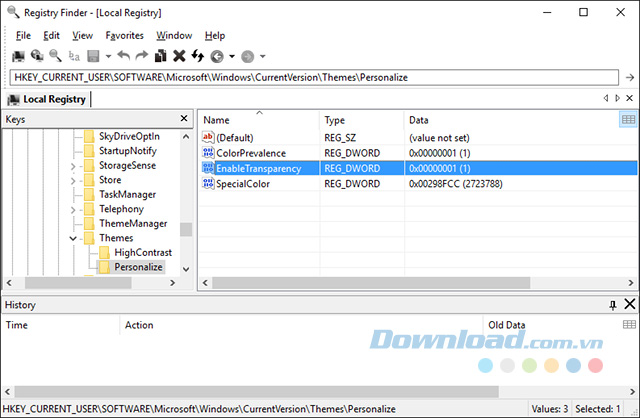This screenshot has width=640, height=418.
Task: Navigate back with round arrow icon
Action: pos(217,56)
